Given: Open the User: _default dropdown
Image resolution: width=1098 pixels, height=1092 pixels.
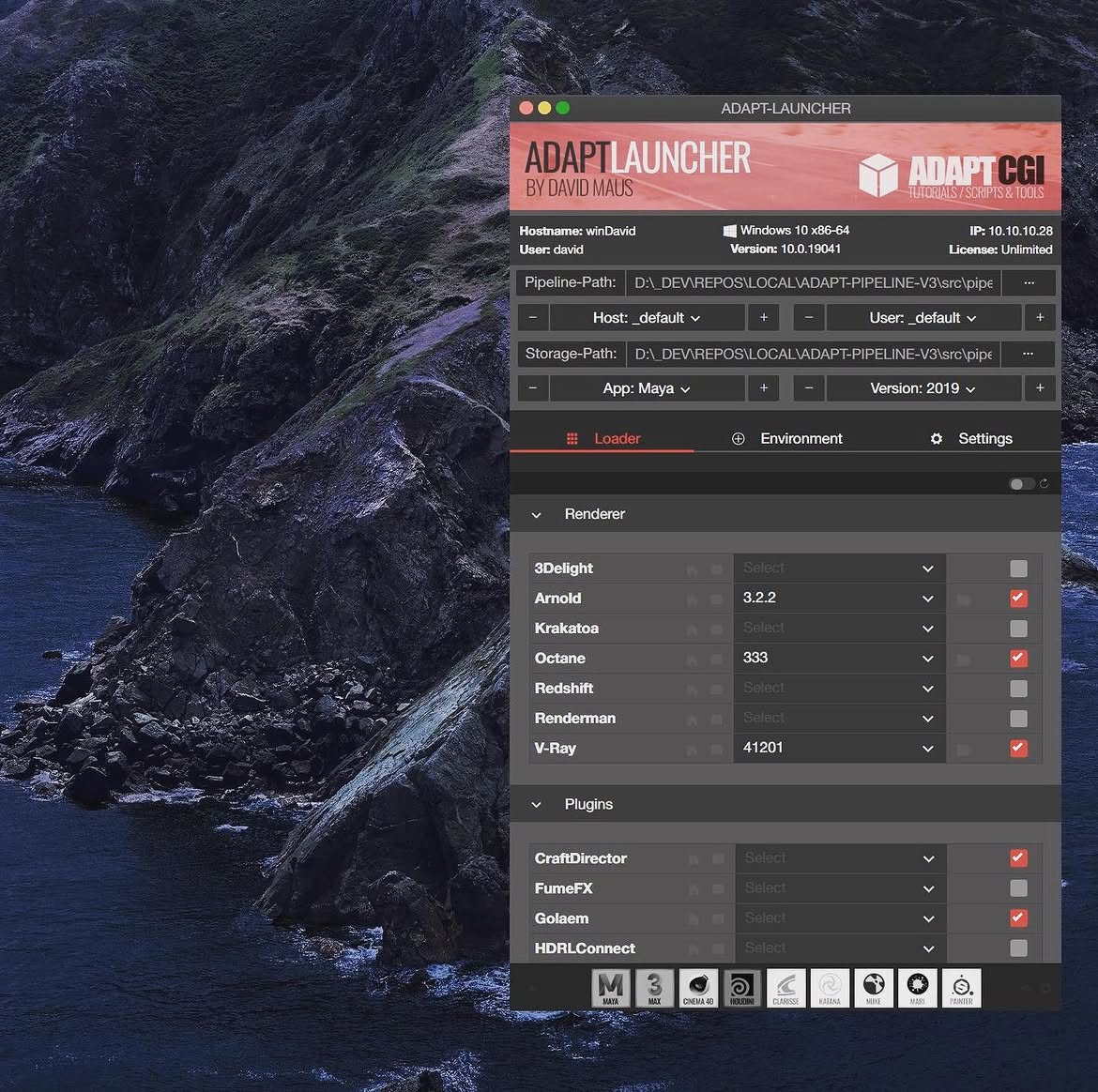Looking at the screenshot, I should point(923,318).
